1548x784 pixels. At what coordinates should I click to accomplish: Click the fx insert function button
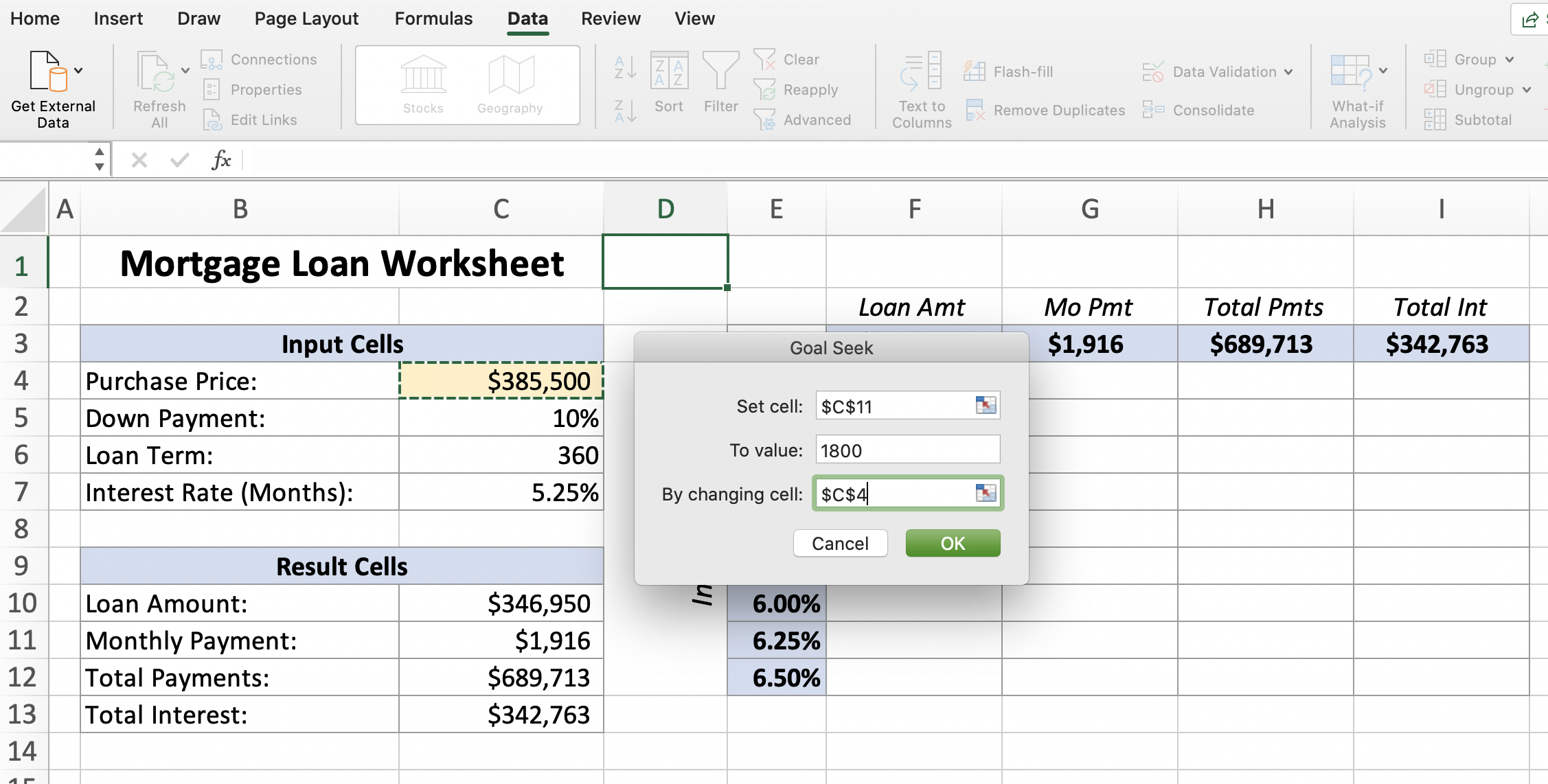(x=221, y=160)
